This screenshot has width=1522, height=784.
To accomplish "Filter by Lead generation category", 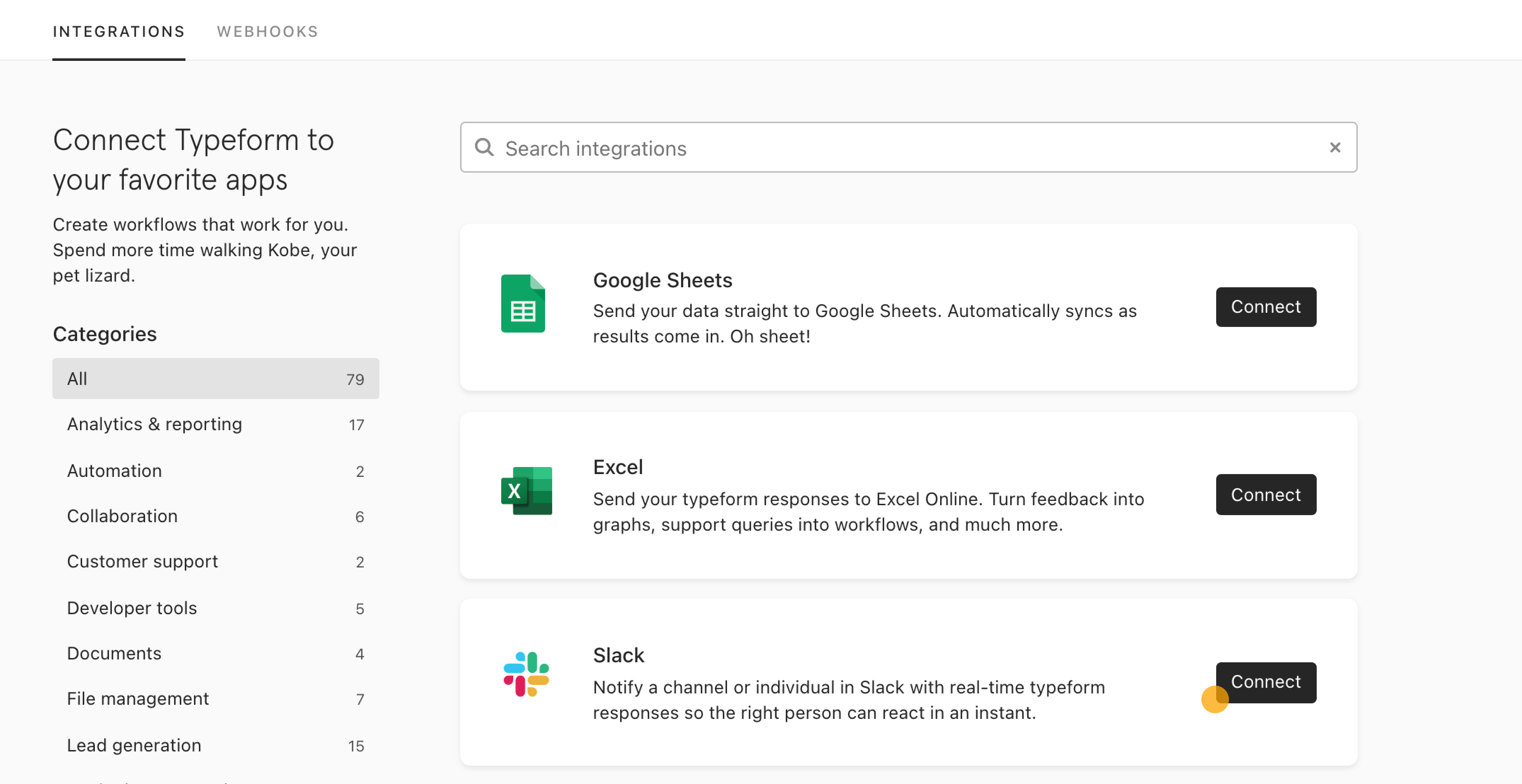I will tap(216, 746).
